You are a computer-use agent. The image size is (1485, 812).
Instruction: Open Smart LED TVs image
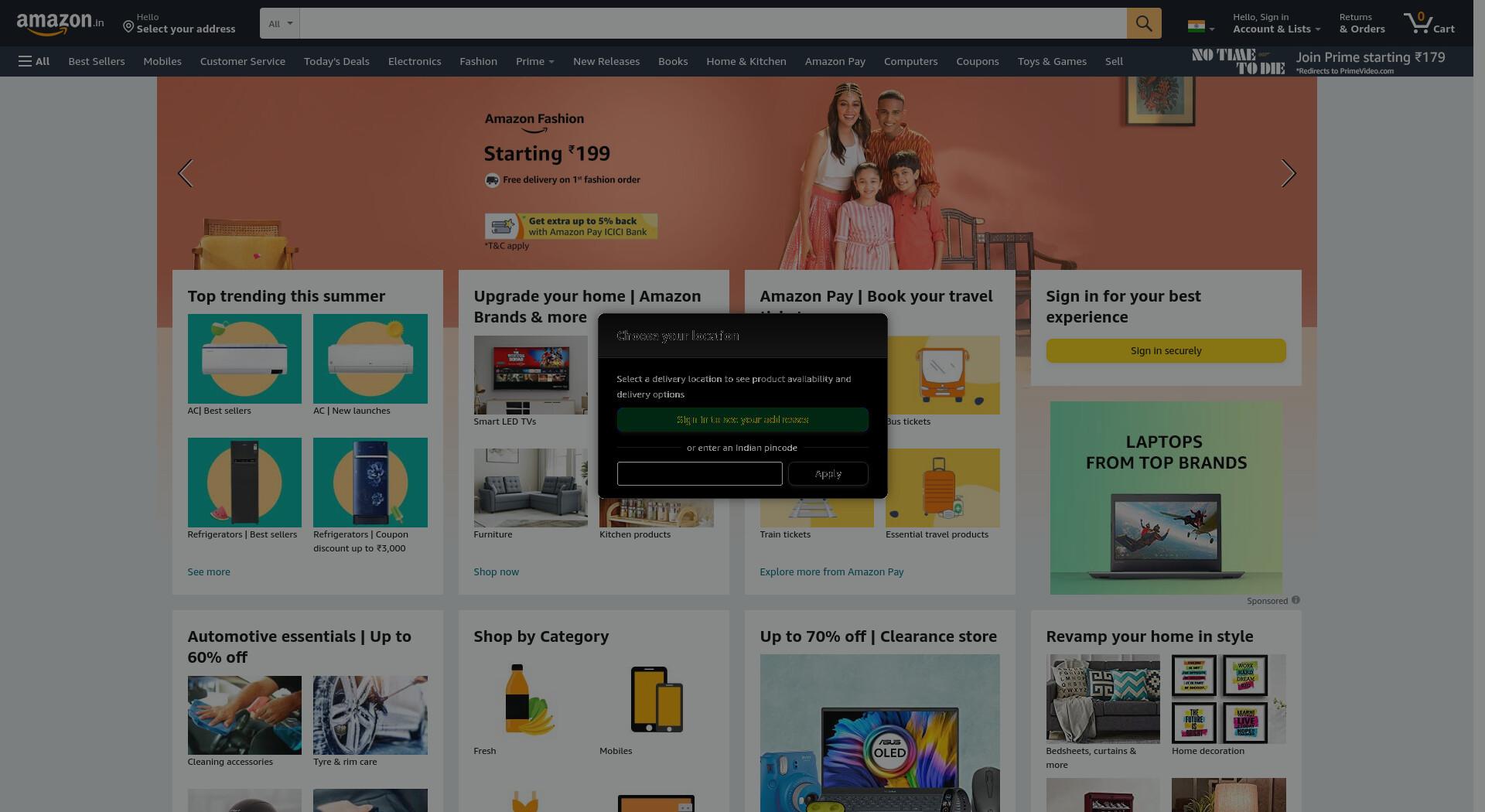point(531,375)
